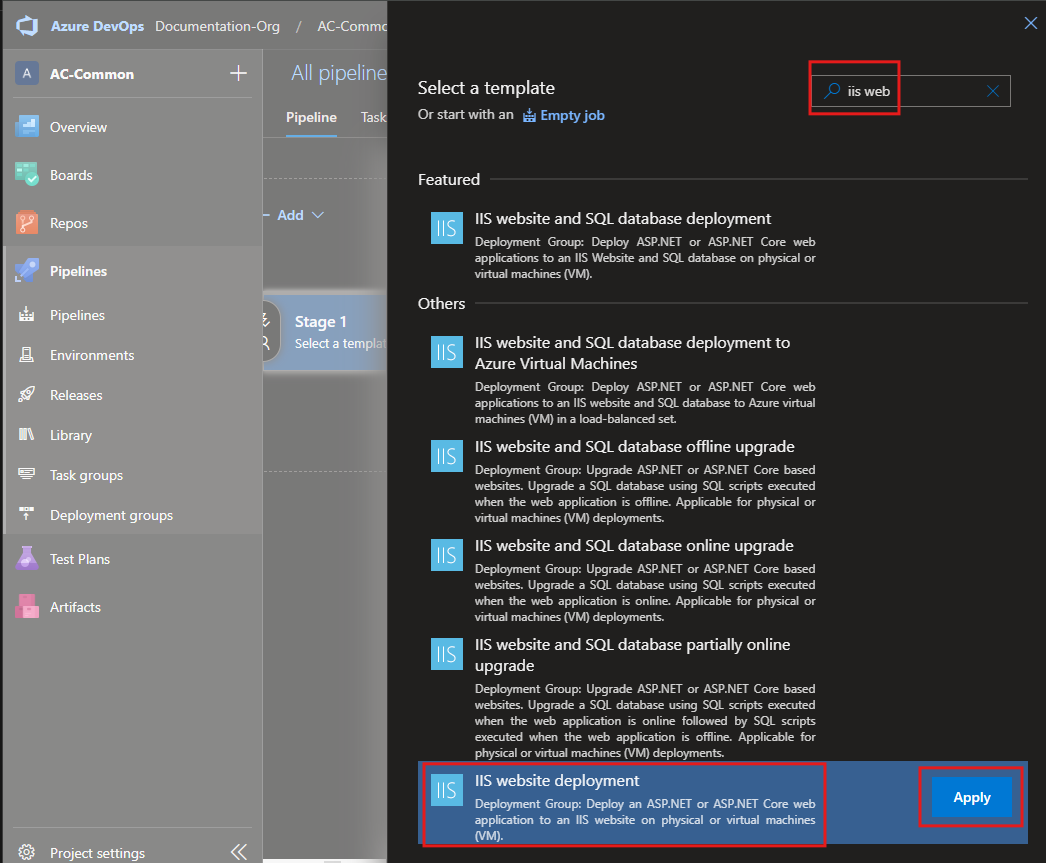Open the Artifacts package icon
This screenshot has width=1046, height=863.
(27, 607)
